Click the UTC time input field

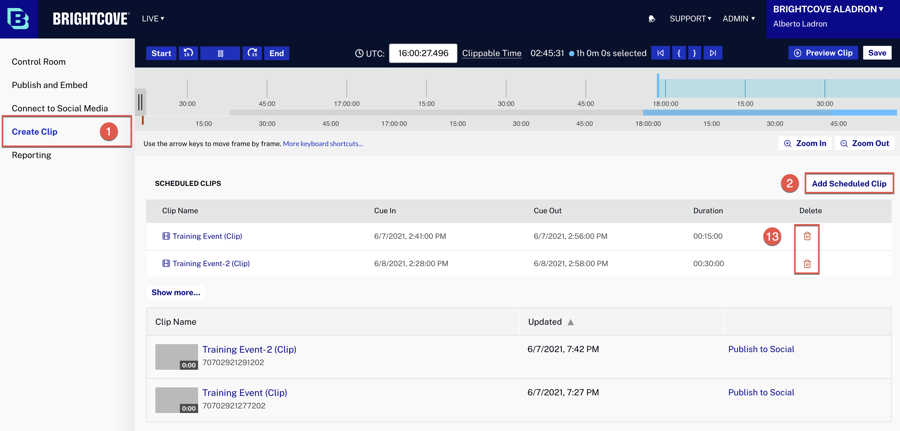tap(422, 53)
